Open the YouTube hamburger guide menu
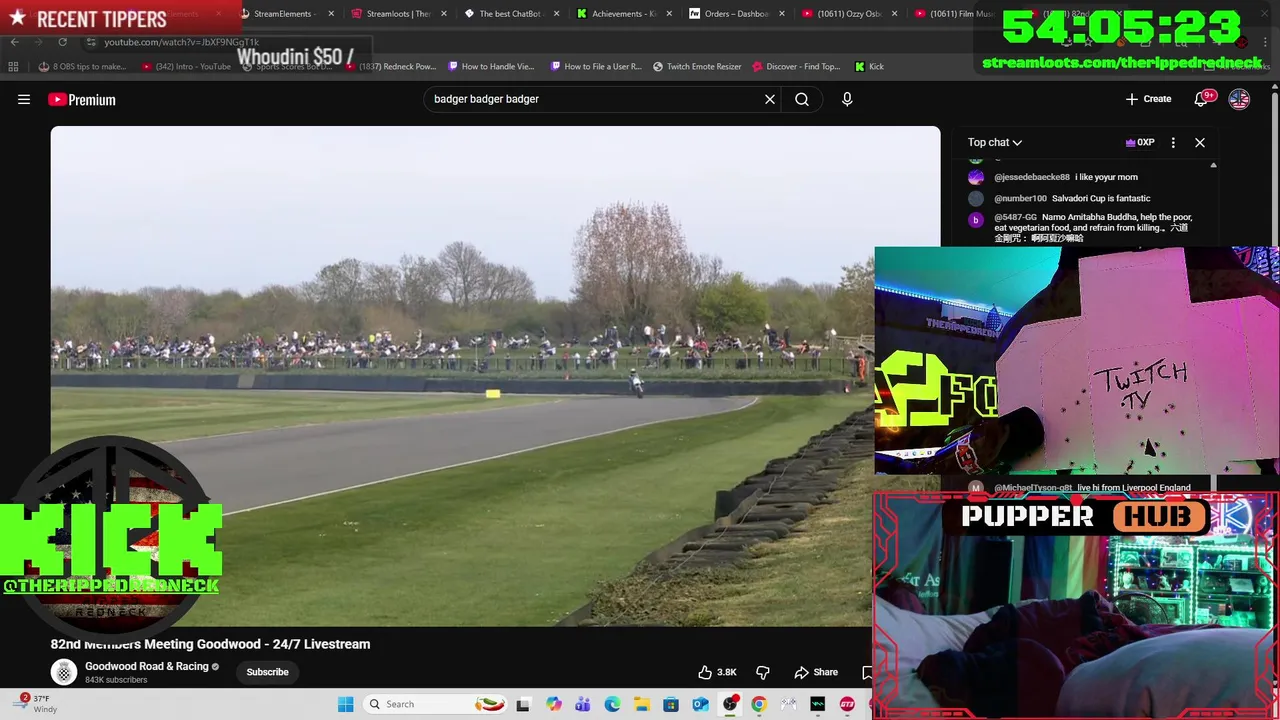 24,99
